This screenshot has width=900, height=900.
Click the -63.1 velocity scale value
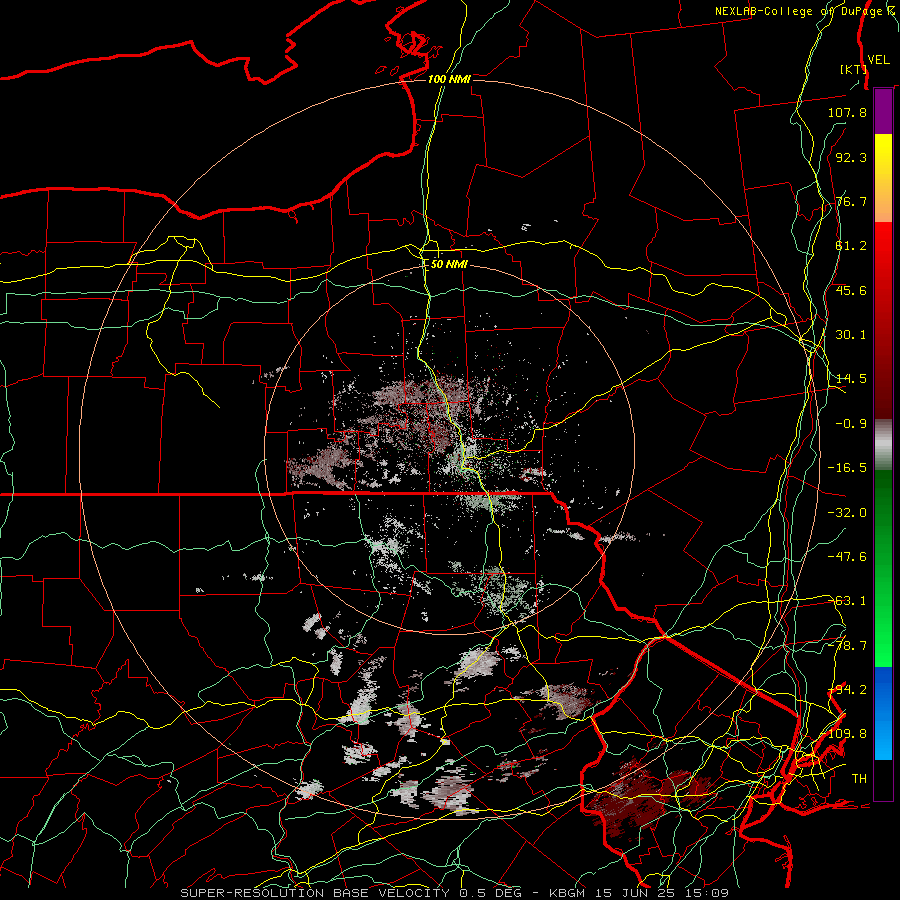click(847, 601)
